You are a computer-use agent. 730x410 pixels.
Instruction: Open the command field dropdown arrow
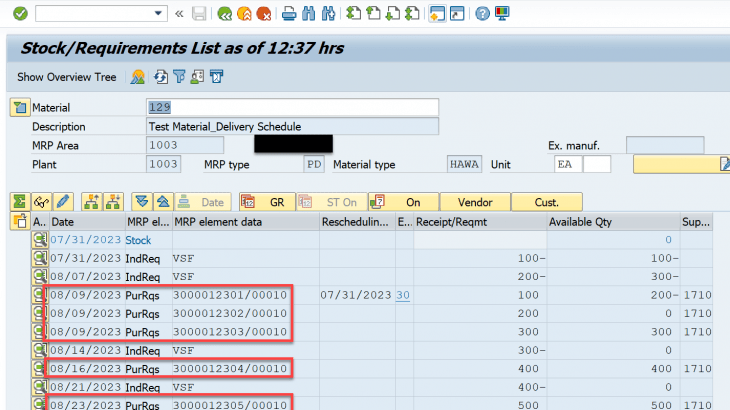pos(159,14)
